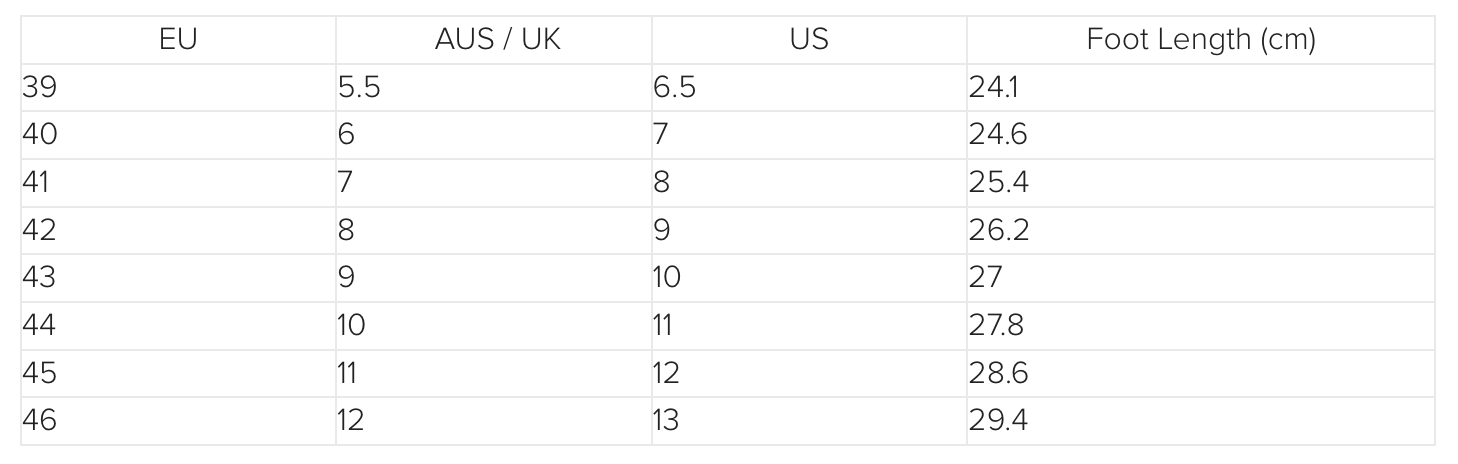Click the EU column header
Screen dimensions: 1458x464
tap(178, 40)
